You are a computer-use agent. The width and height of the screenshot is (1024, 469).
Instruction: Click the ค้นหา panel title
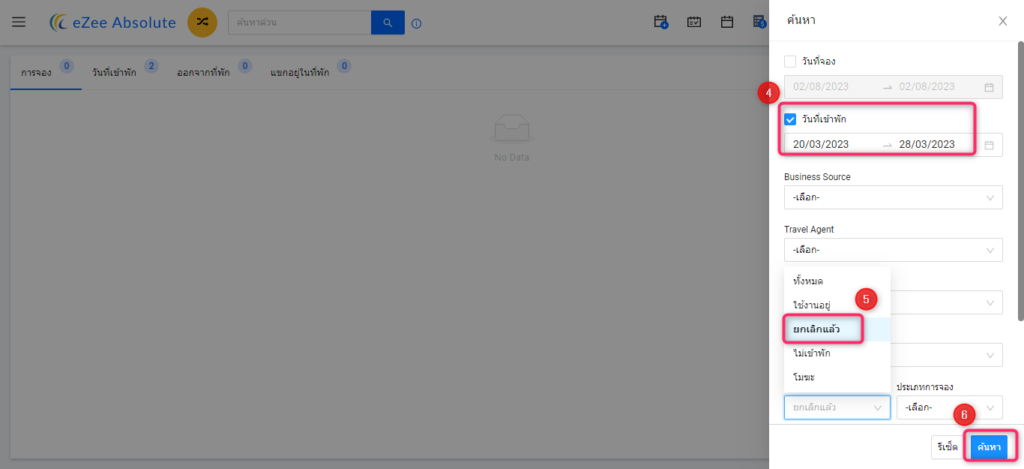(x=801, y=21)
